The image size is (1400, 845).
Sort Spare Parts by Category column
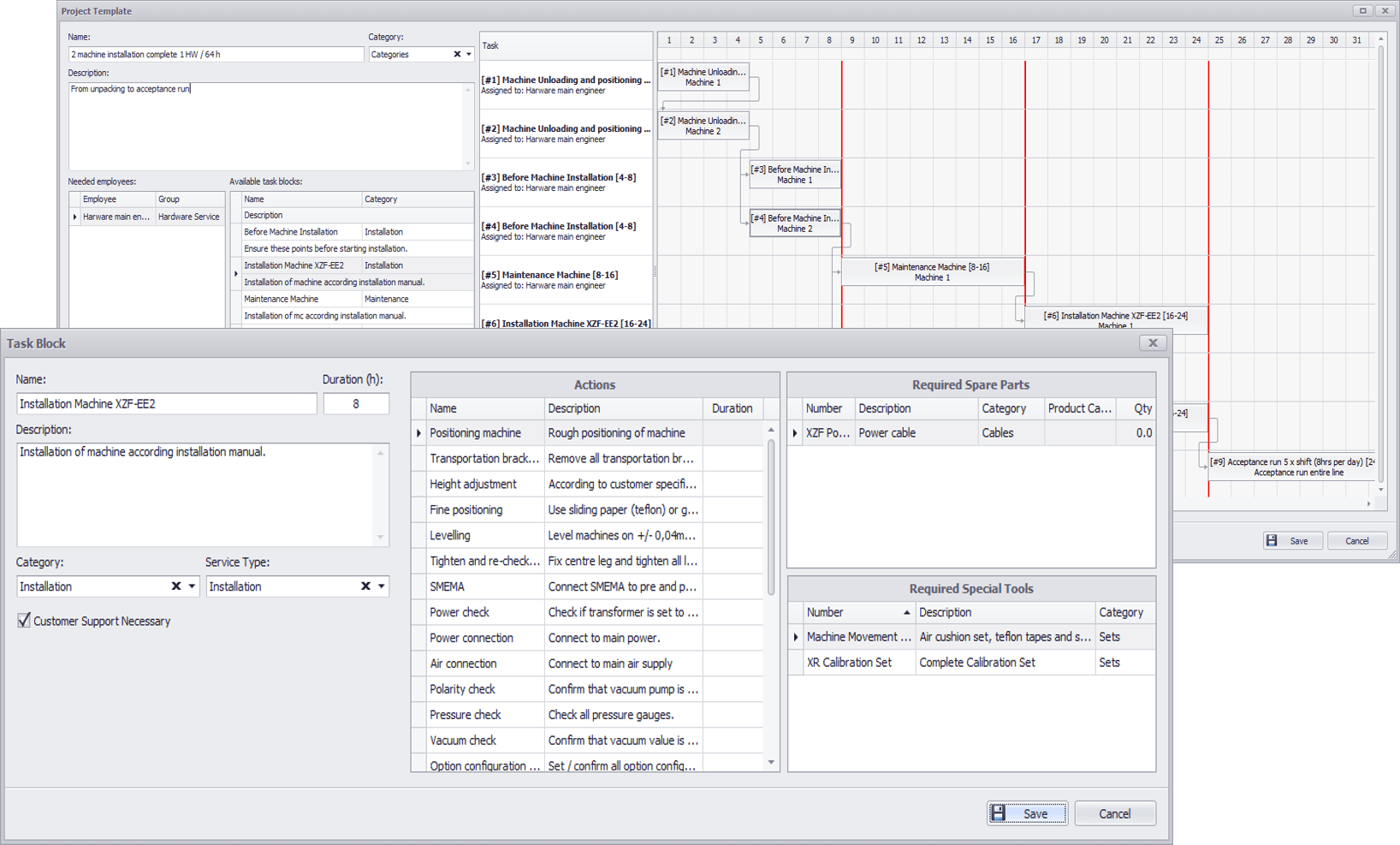click(x=1011, y=408)
